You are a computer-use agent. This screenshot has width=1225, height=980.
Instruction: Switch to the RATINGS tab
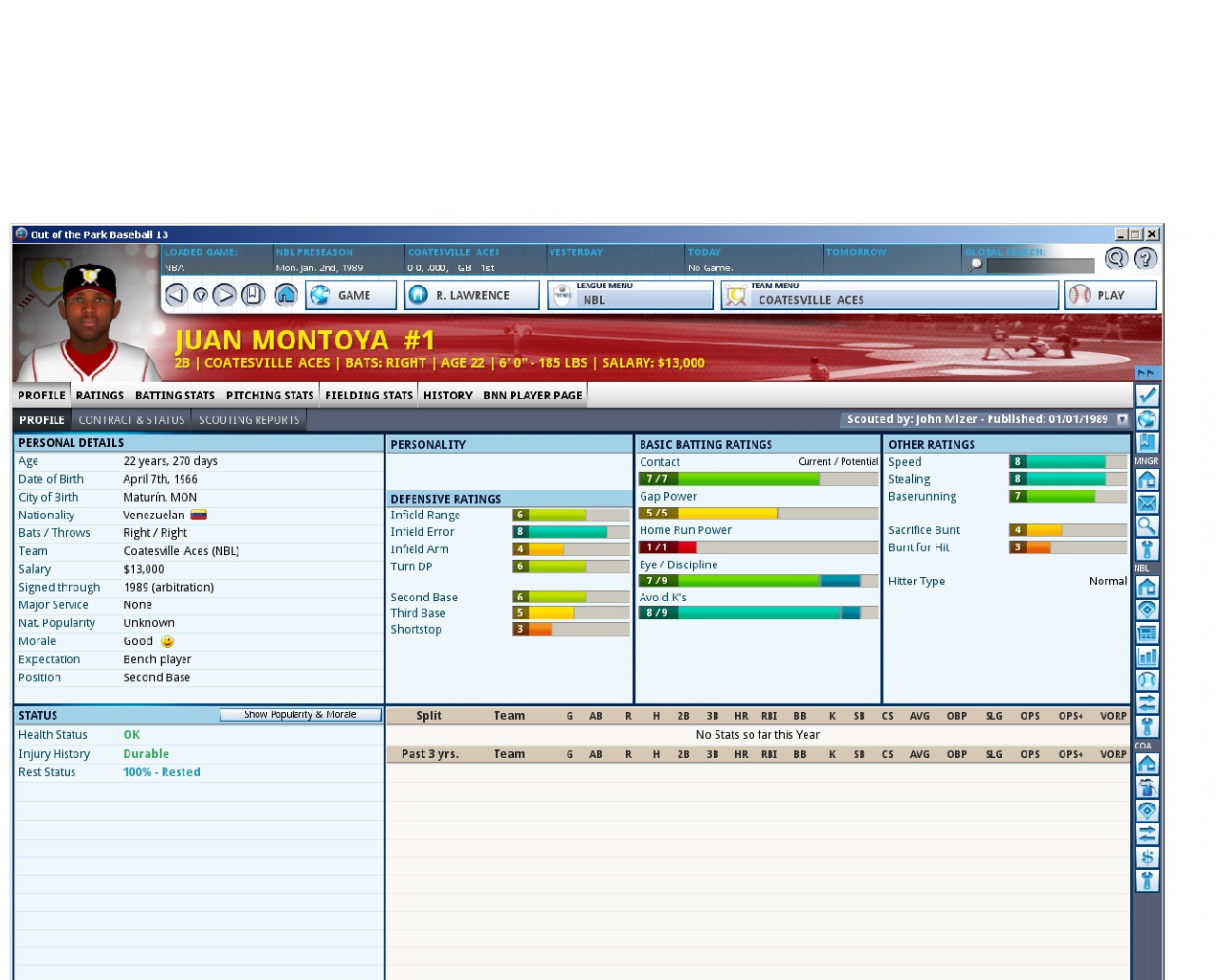100,395
